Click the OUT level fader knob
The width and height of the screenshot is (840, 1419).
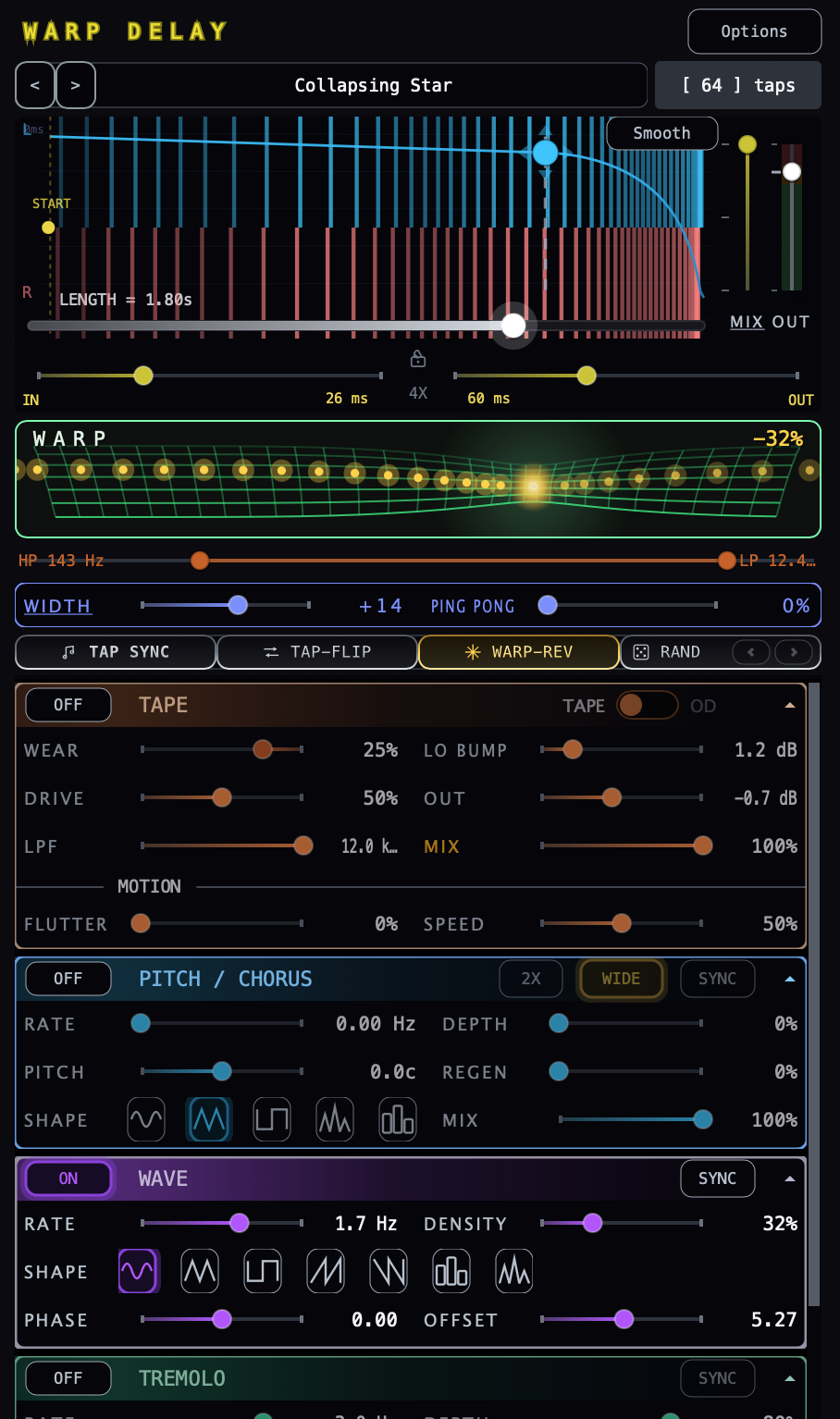pyautogui.click(x=792, y=171)
